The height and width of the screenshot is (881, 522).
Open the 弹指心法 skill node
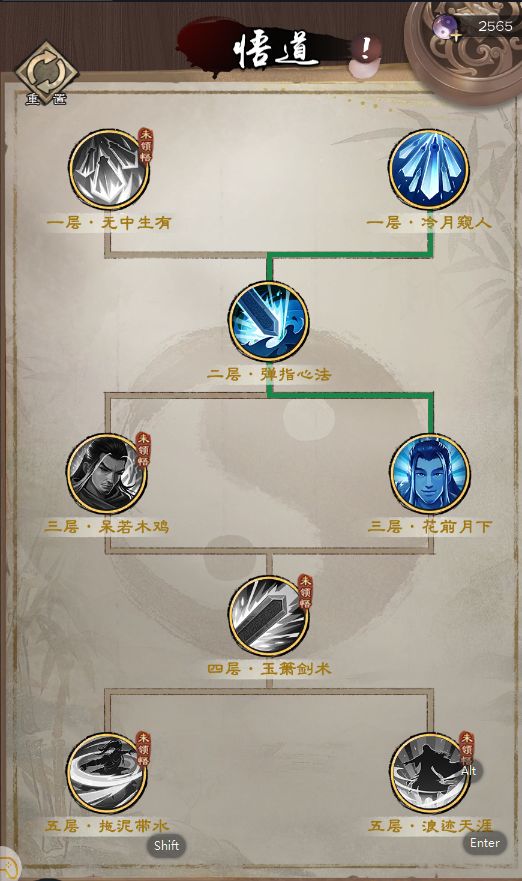click(x=269, y=321)
